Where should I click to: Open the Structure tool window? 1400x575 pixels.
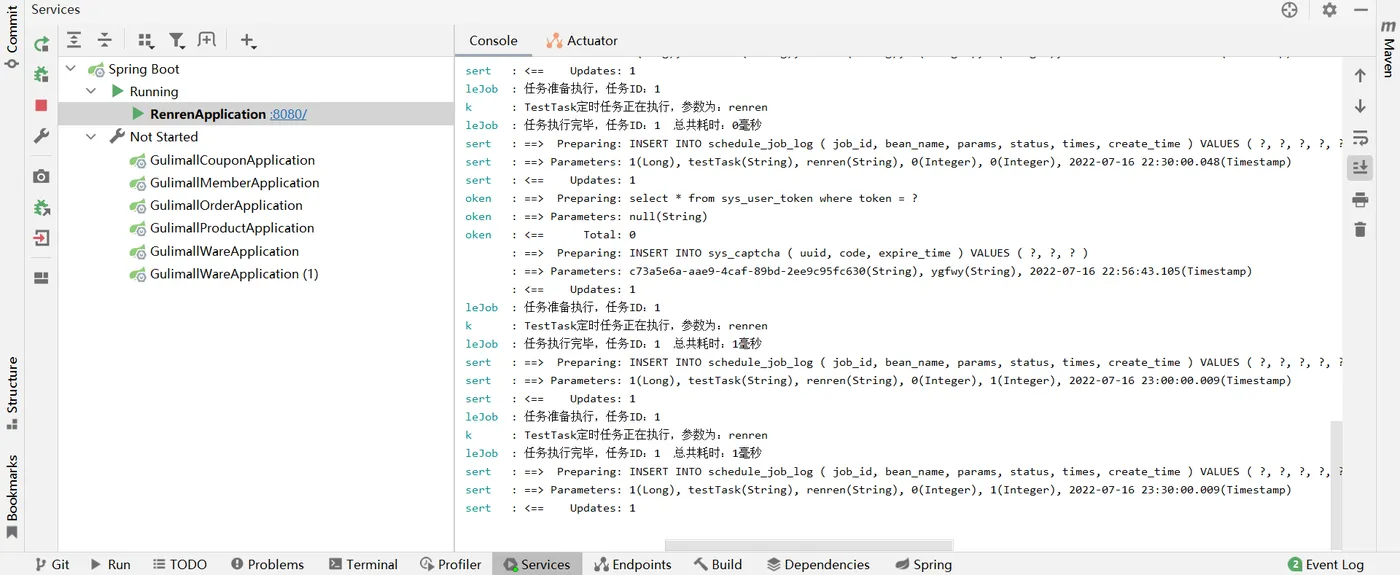pyautogui.click(x=12, y=393)
